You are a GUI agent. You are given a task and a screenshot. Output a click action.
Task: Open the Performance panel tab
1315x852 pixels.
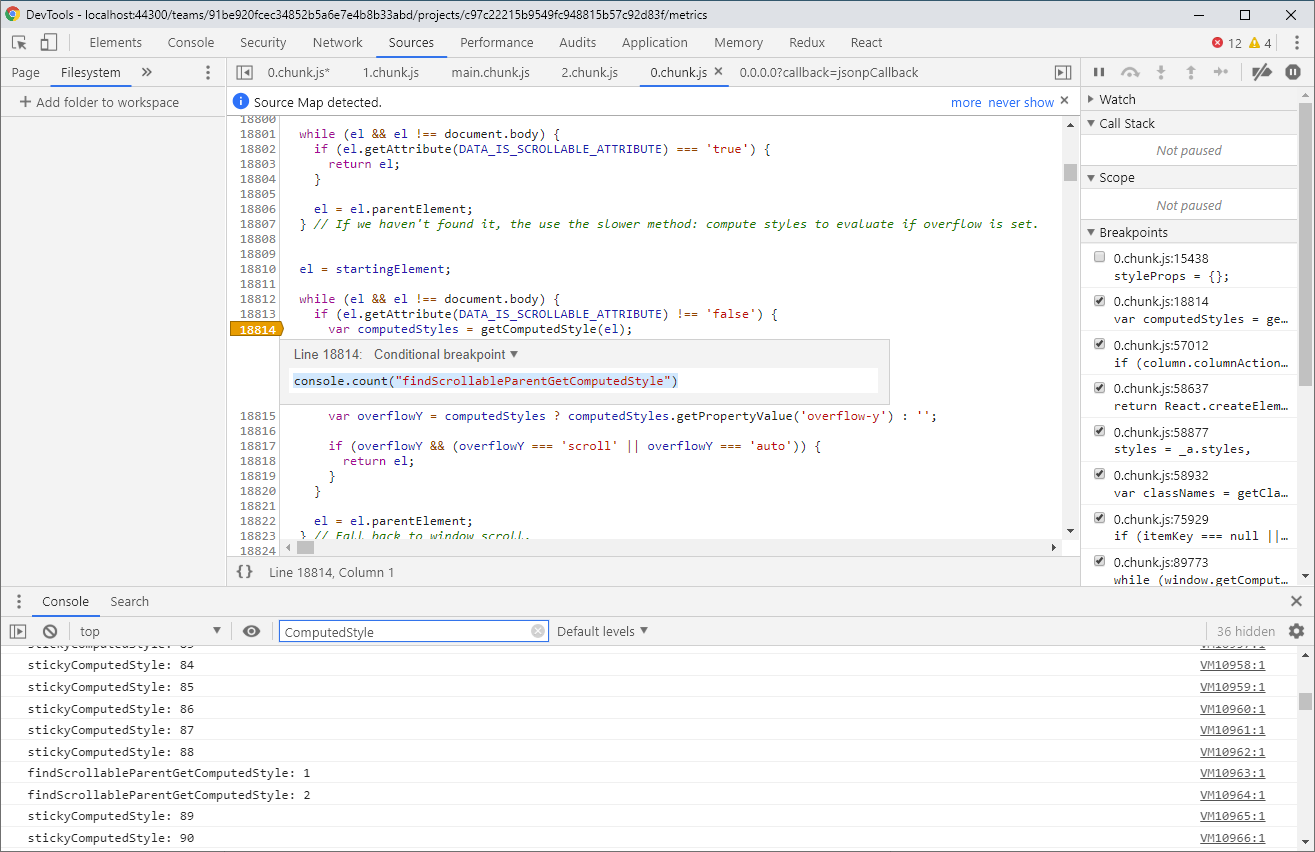497,42
